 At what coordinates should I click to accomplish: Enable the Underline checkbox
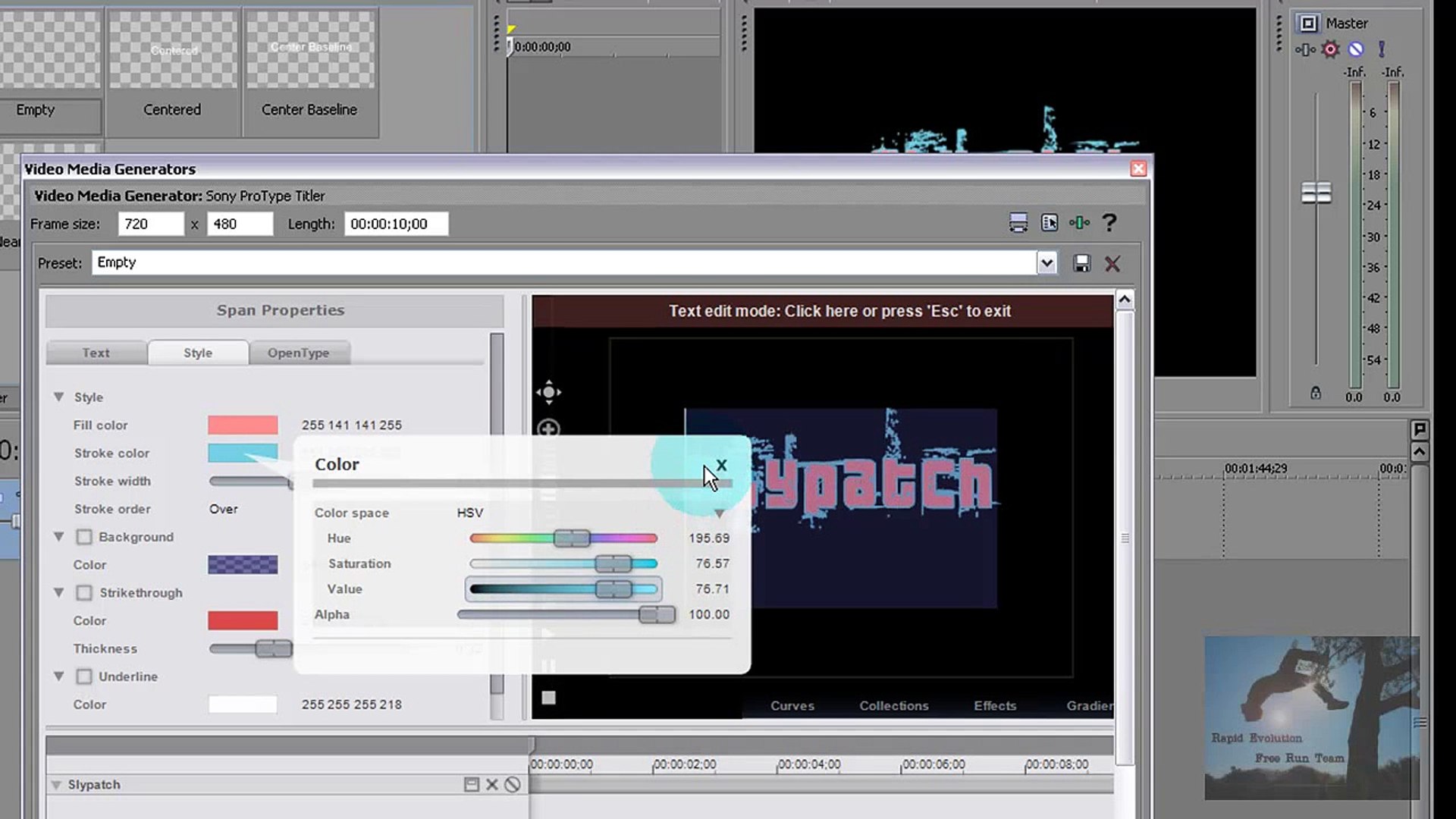click(84, 676)
